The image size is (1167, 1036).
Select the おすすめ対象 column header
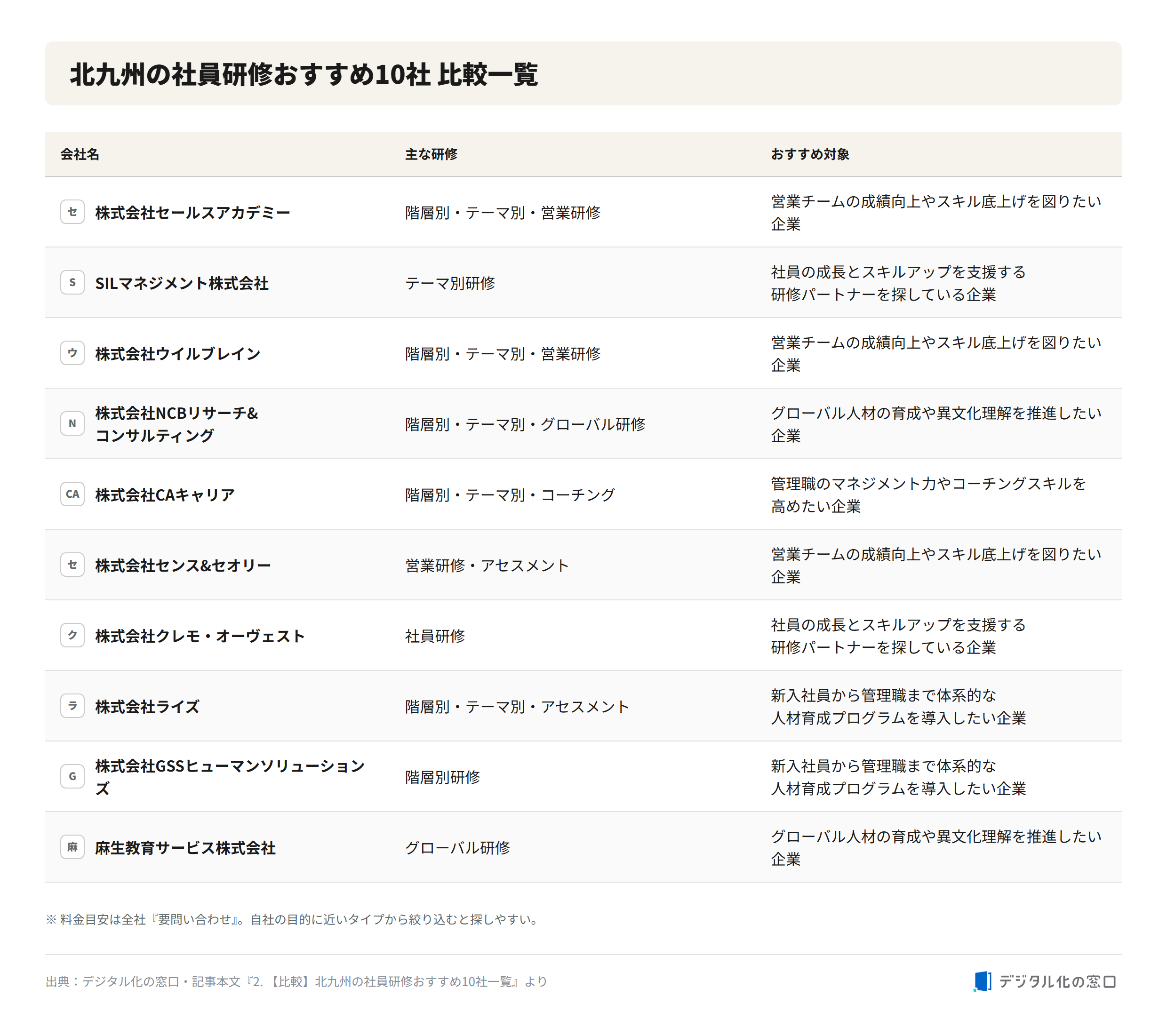coord(810,154)
